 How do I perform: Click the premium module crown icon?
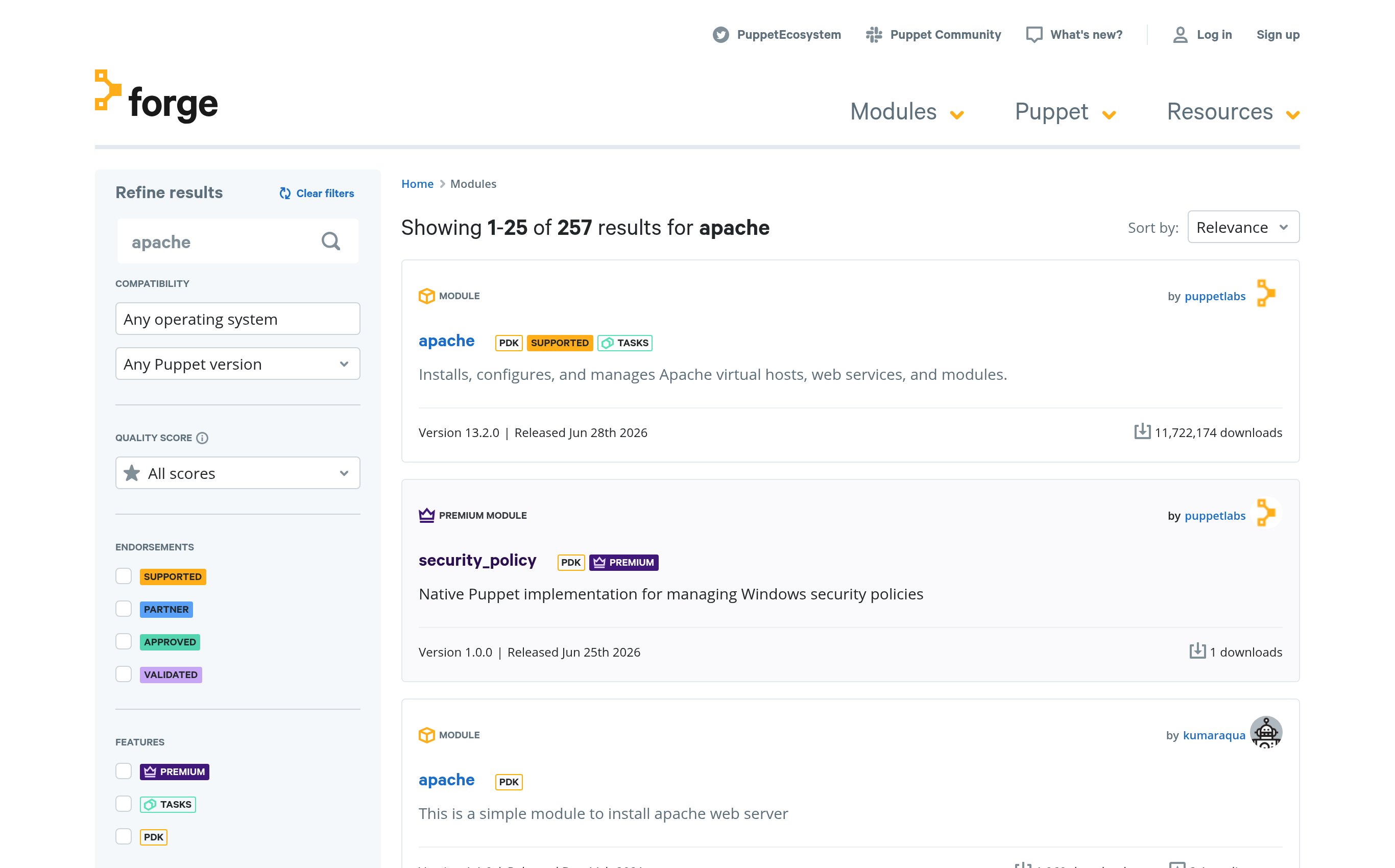point(426,516)
